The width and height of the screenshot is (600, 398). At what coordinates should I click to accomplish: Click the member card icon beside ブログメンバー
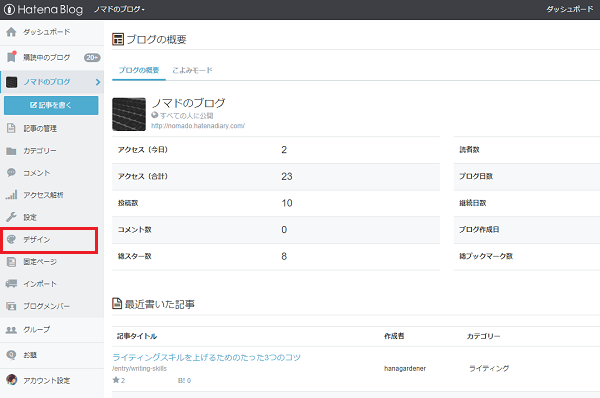pos(11,306)
